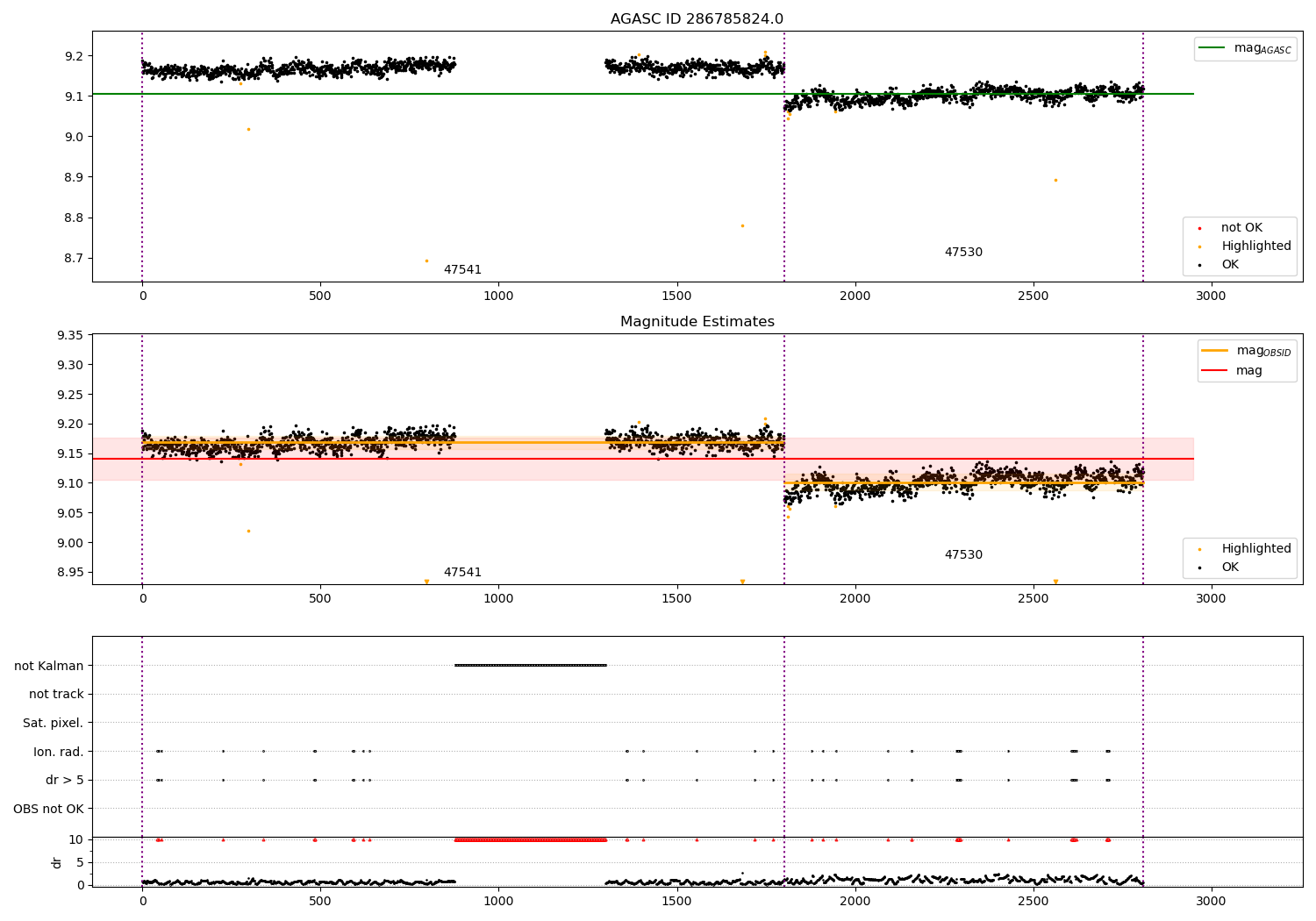Select the mag OBSID legend entry
The width and height of the screenshot is (1316, 921).
pyautogui.click(x=1246, y=351)
